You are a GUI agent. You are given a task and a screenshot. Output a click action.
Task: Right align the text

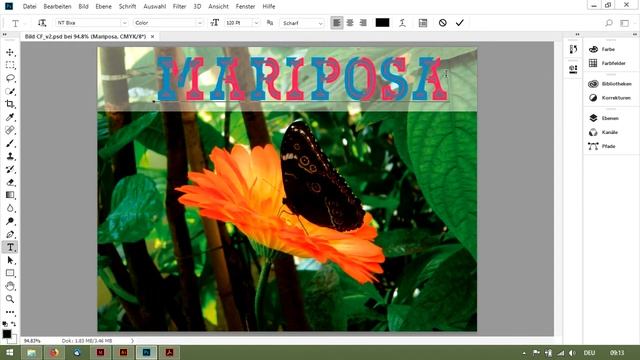[363, 23]
